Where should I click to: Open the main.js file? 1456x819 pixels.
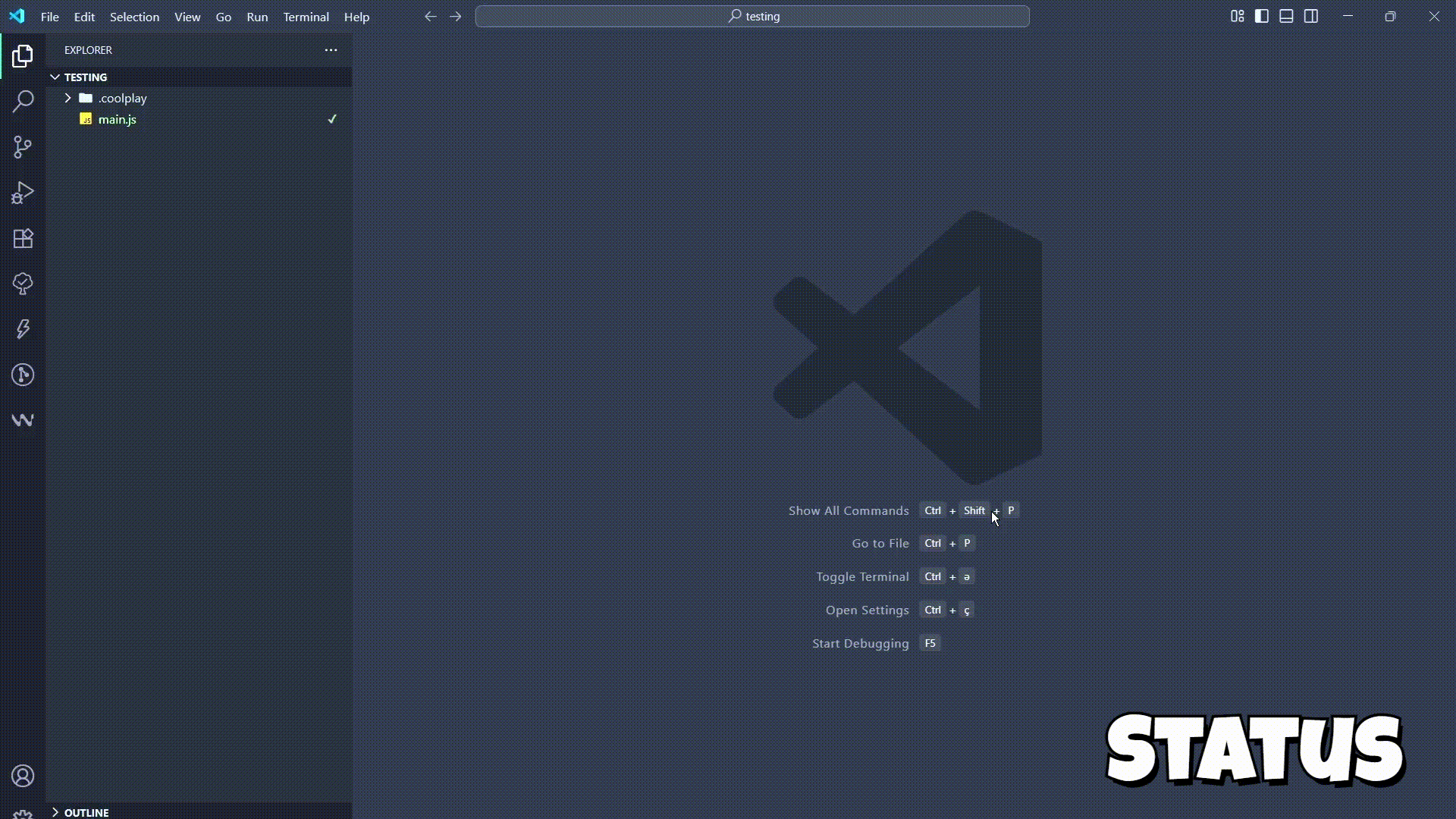click(117, 119)
